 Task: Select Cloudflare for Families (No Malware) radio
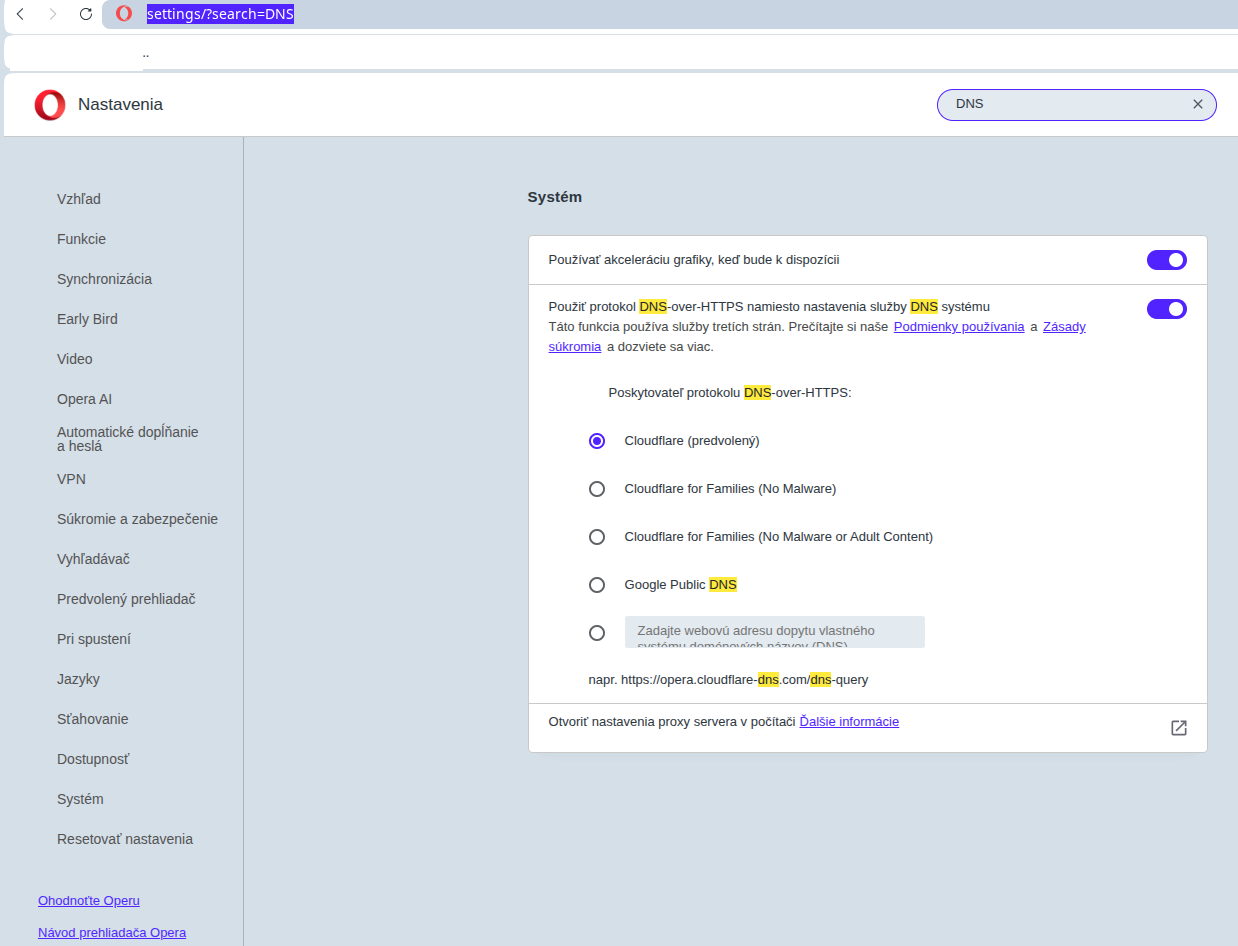597,489
